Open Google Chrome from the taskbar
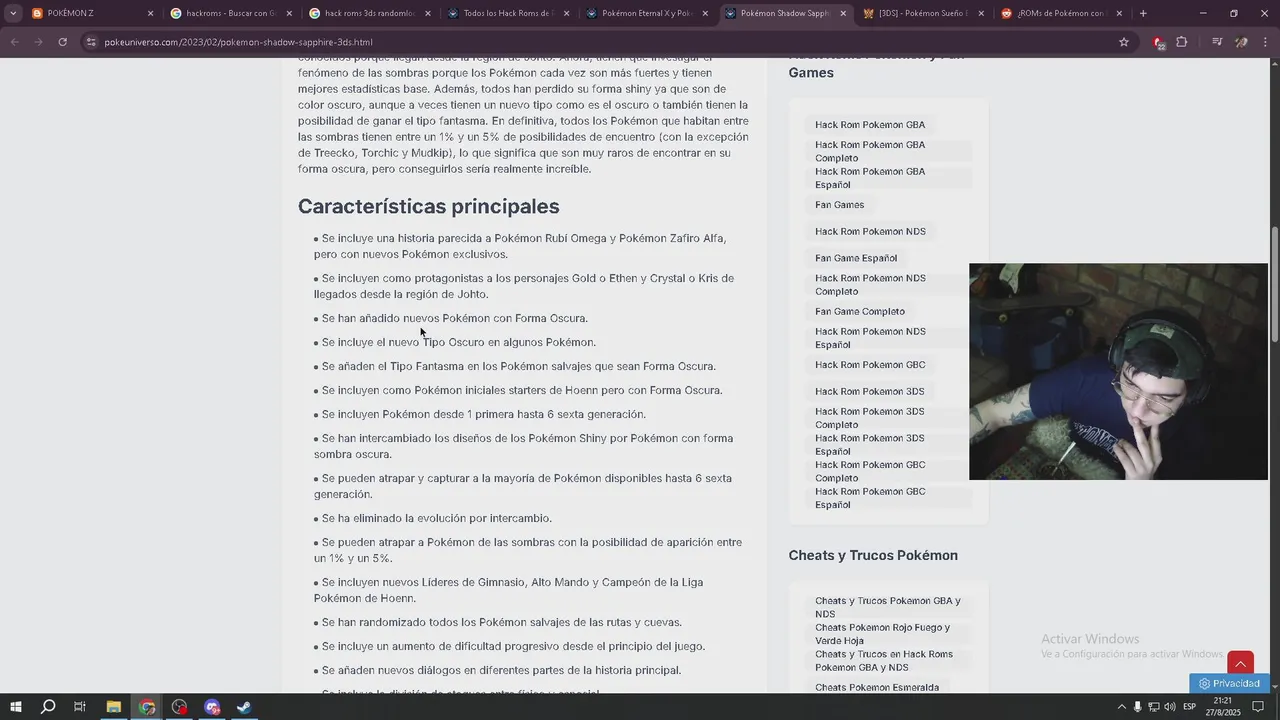This screenshot has width=1280, height=720. (x=147, y=707)
